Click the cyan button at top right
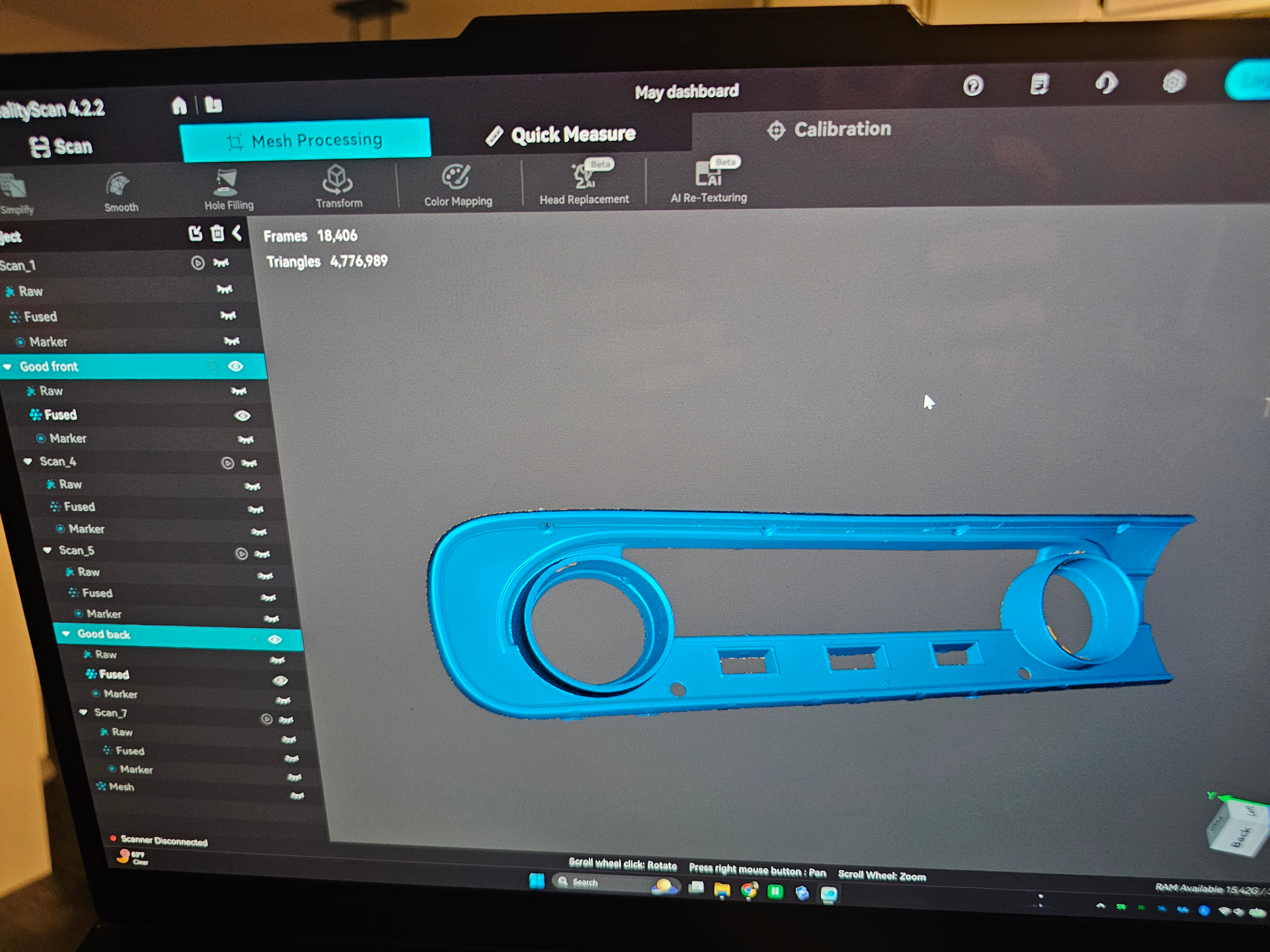 (1248, 80)
